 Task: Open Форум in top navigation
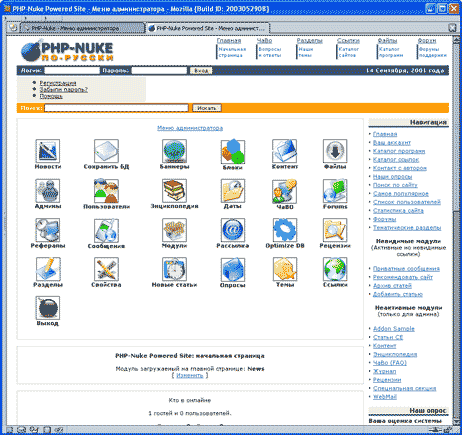[x=427, y=41]
